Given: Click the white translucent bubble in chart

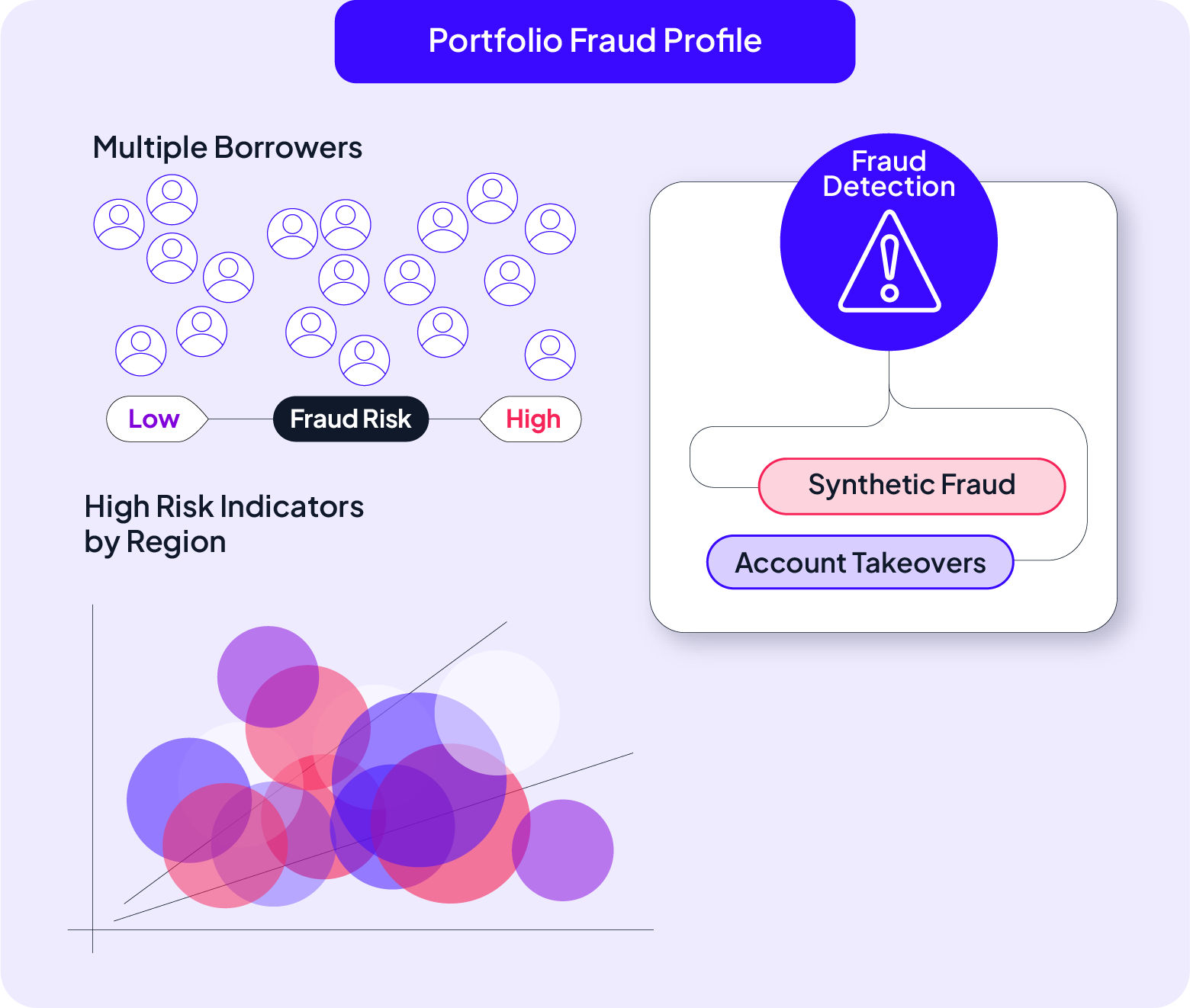Looking at the screenshot, I should 497,713.
